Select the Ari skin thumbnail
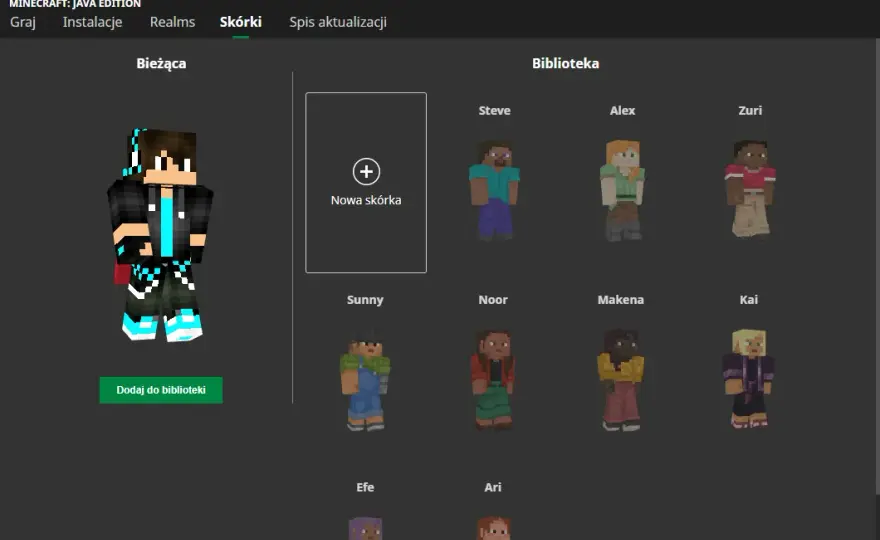The image size is (880, 540). [x=493, y=528]
